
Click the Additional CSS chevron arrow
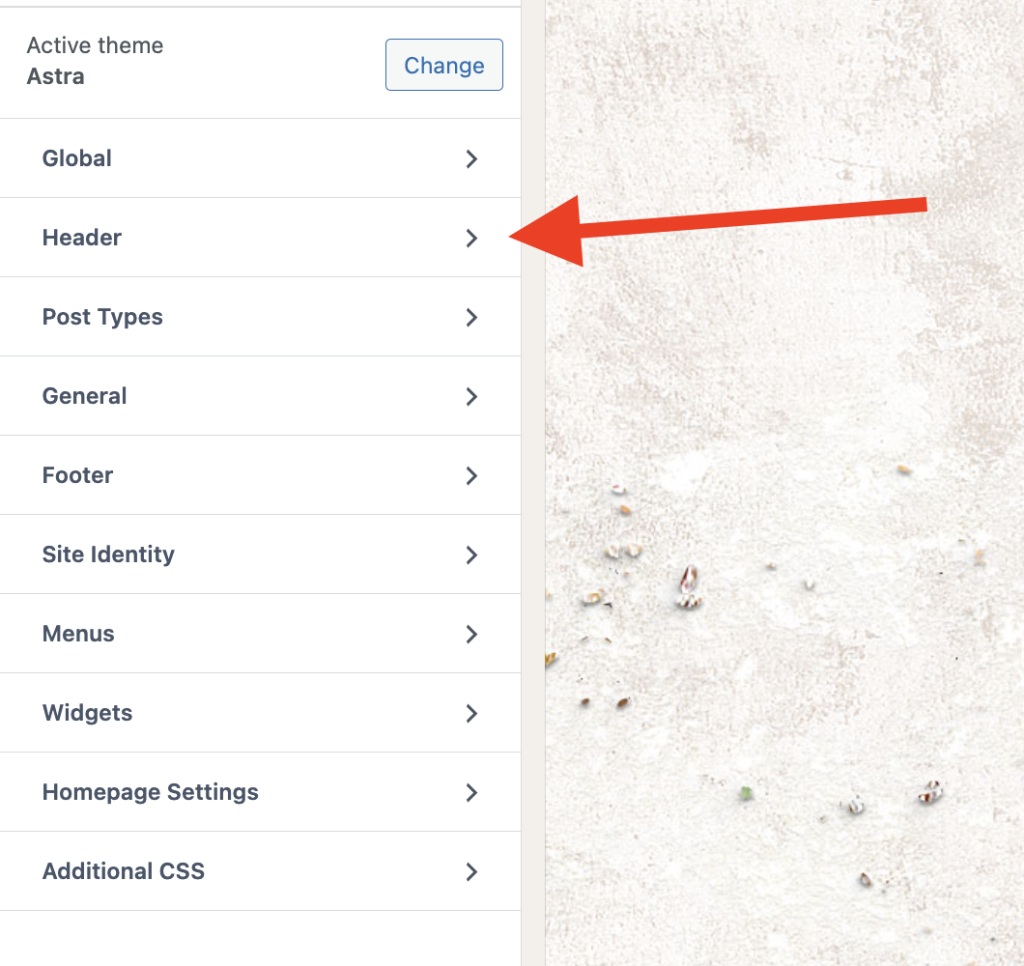point(472,872)
